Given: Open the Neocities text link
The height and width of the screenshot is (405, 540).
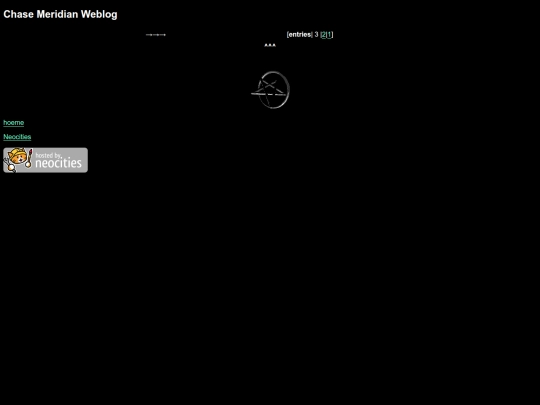Looking at the screenshot, I should 17,137.
